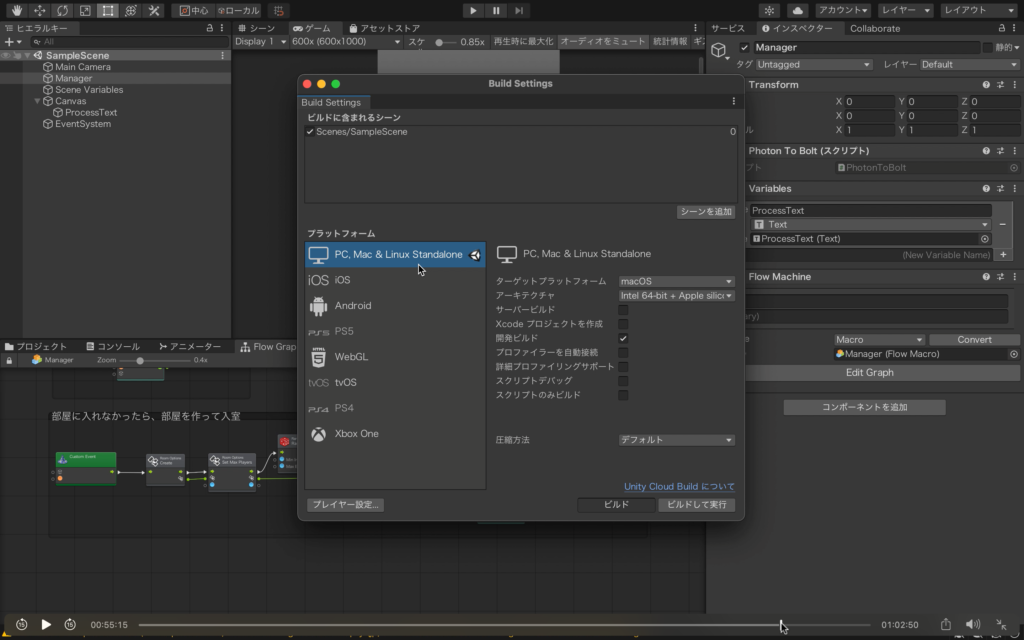The image size is (1024, 640).
Task: Skip forward 15 seconds in video player
Action: 70,624
